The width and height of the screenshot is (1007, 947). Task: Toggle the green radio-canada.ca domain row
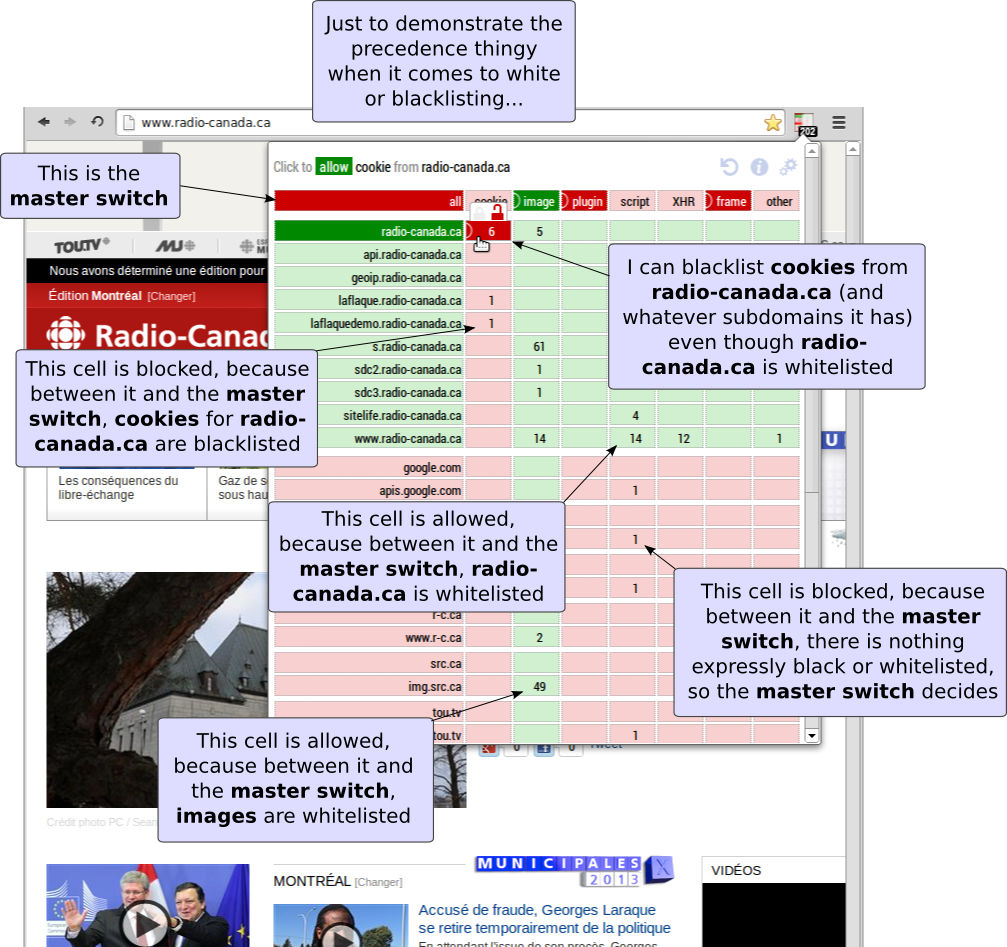pos(369,231)
